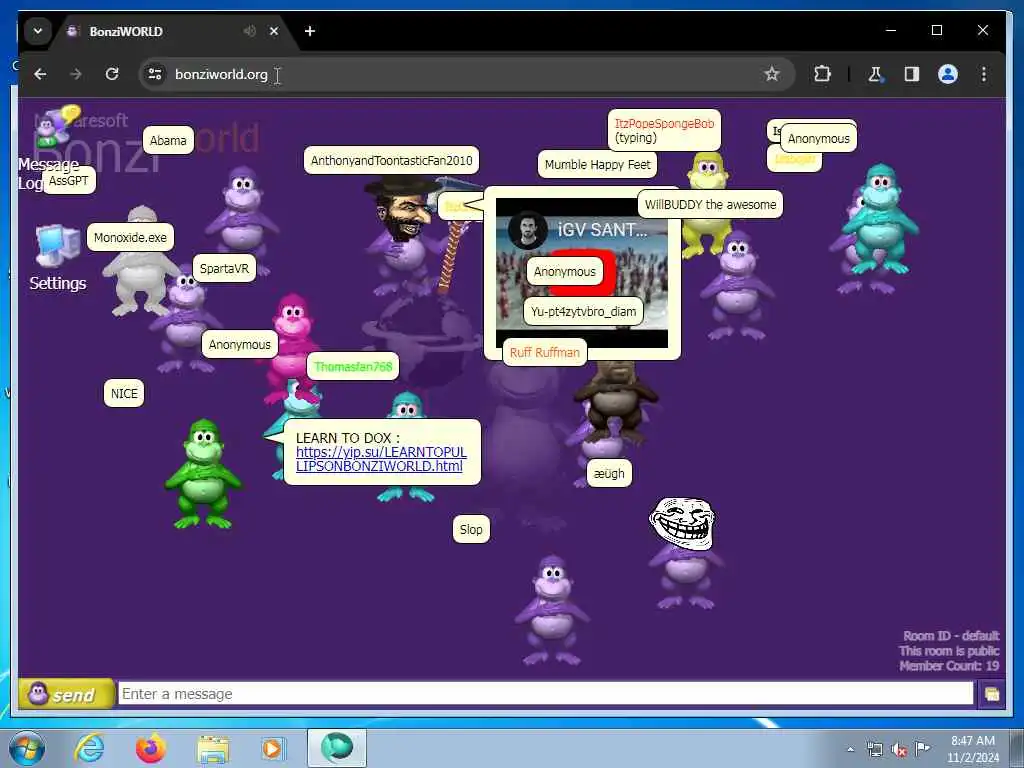Open Windows Explorer folder on taskbar

213,748
